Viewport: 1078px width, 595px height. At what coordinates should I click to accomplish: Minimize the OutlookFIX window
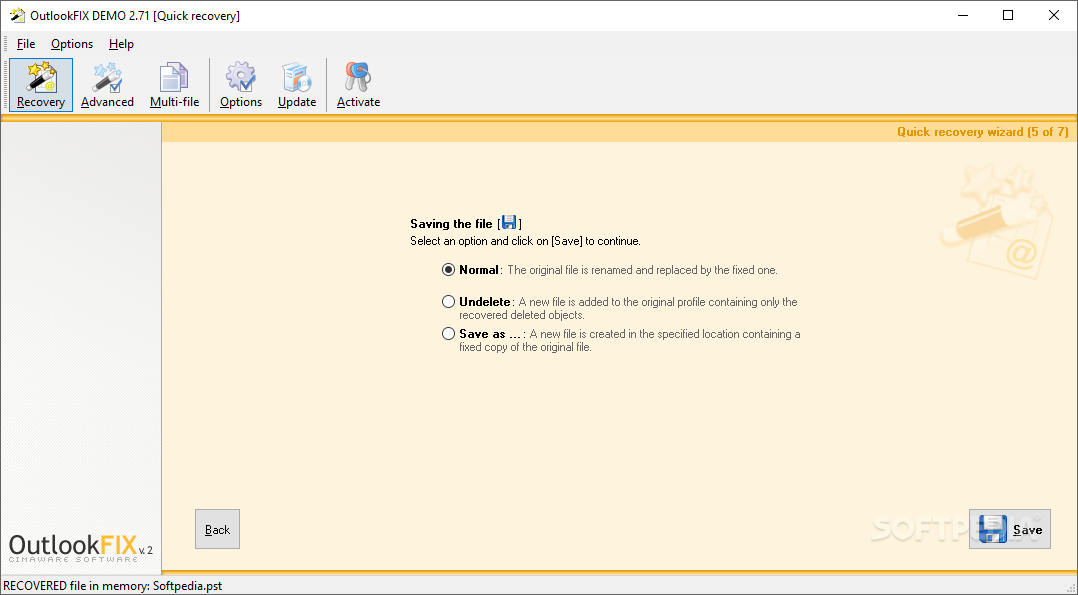[x=962, y=15]
